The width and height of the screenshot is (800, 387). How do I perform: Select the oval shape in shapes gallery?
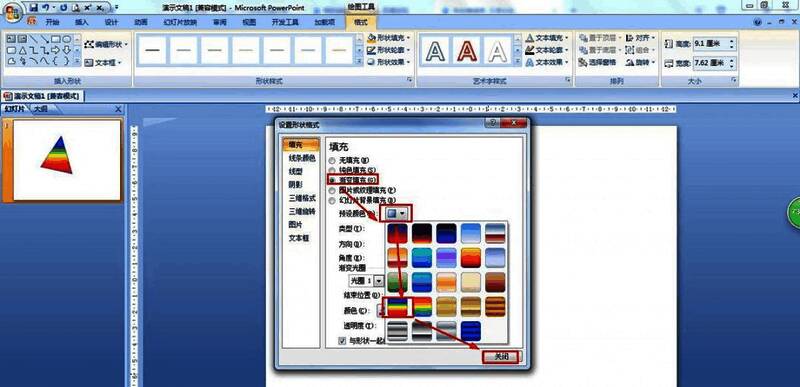tap(66, 39)
